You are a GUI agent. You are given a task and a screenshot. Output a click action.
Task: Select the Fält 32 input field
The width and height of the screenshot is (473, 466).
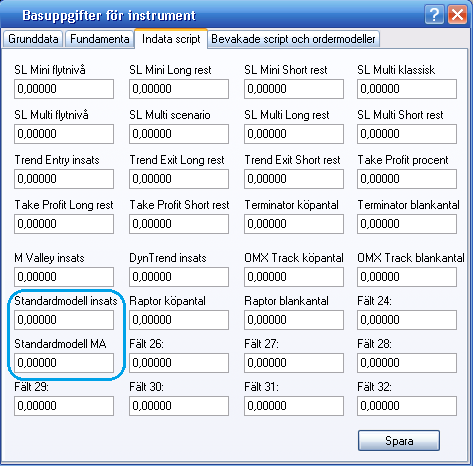(x=407, y=406)
